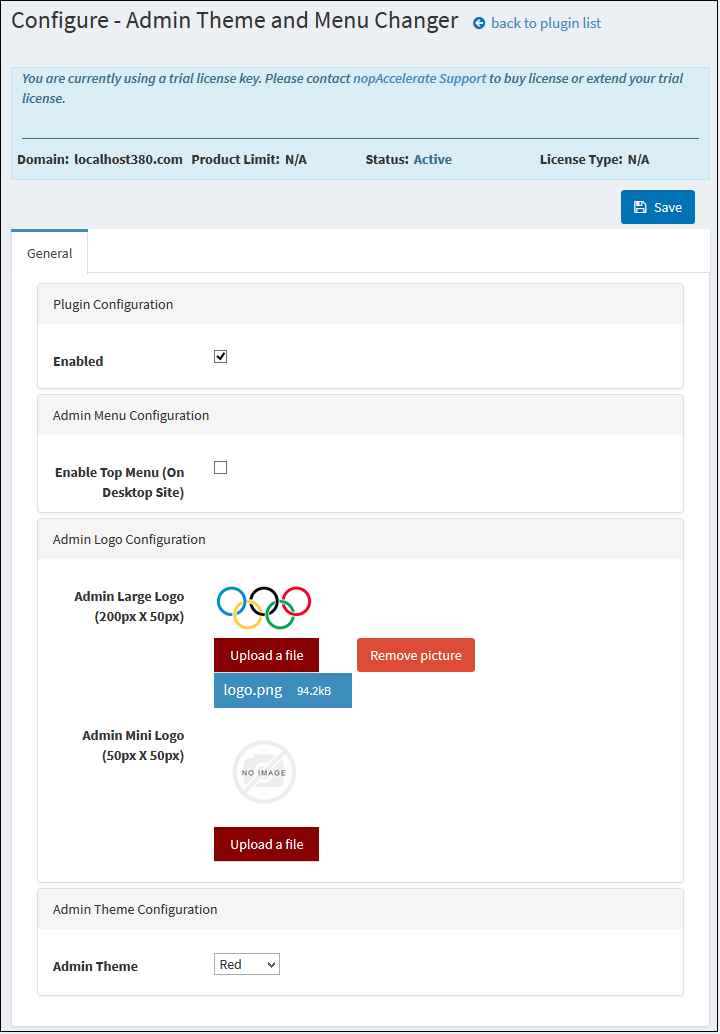Click the Save button
720x1034 pixels.
pos(657,207)
